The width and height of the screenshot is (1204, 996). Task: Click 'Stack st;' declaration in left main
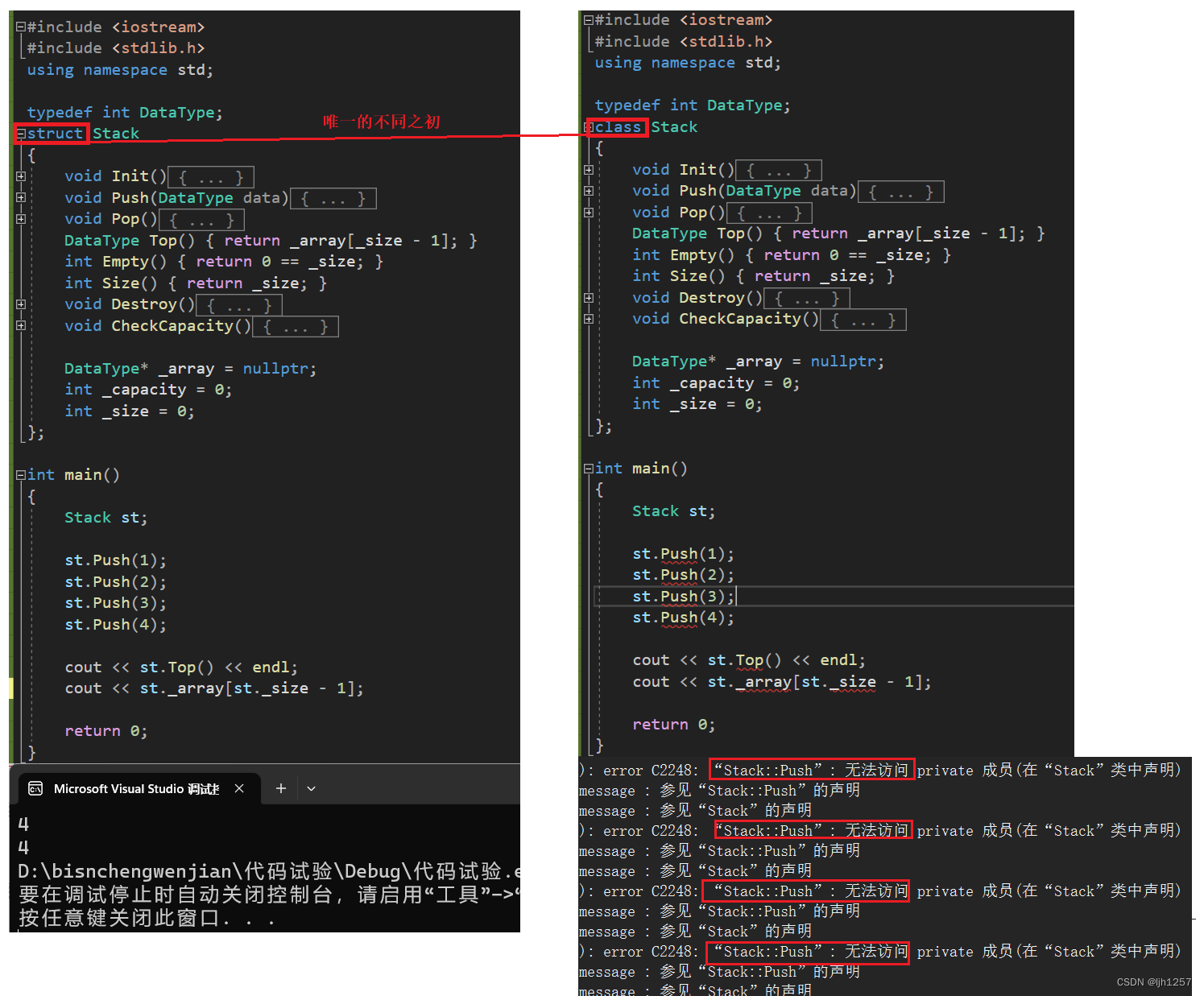(x=106, y=518)
